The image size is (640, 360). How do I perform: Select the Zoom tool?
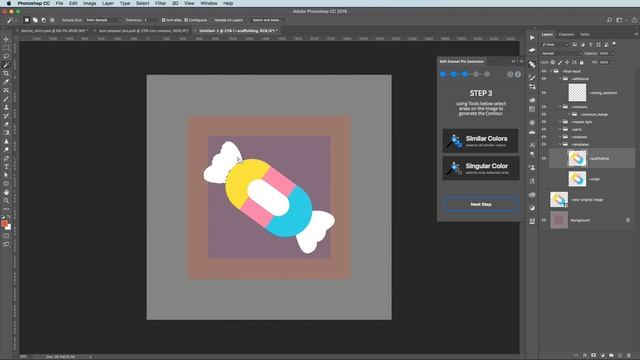6,201
